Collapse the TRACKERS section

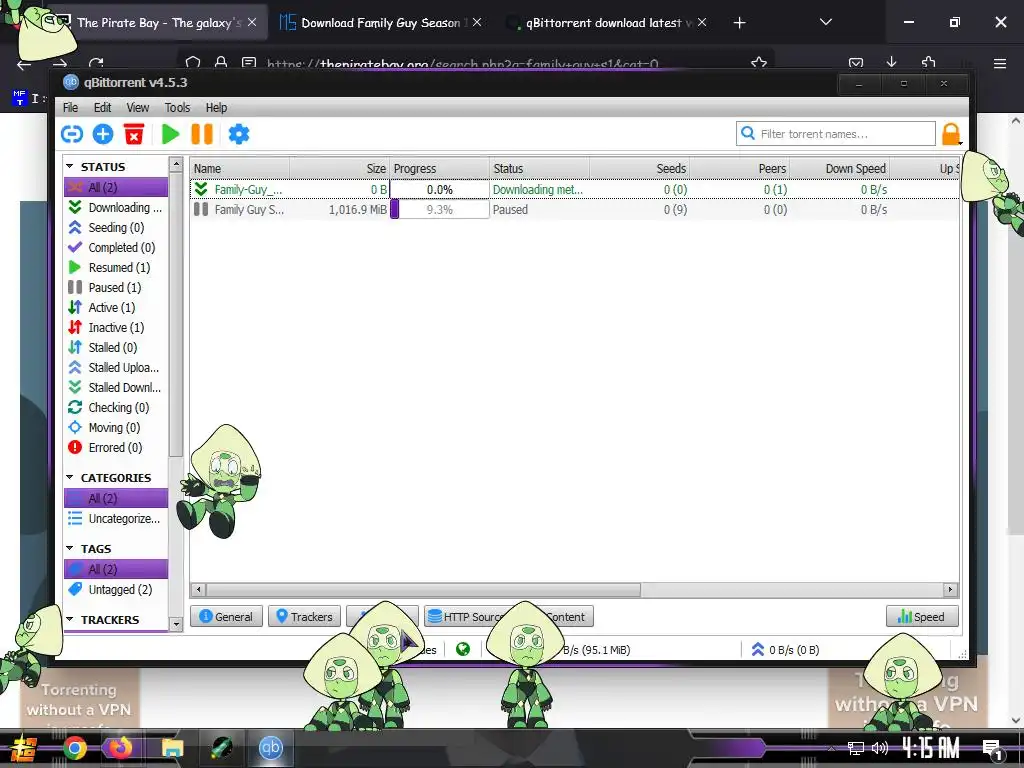70,619
